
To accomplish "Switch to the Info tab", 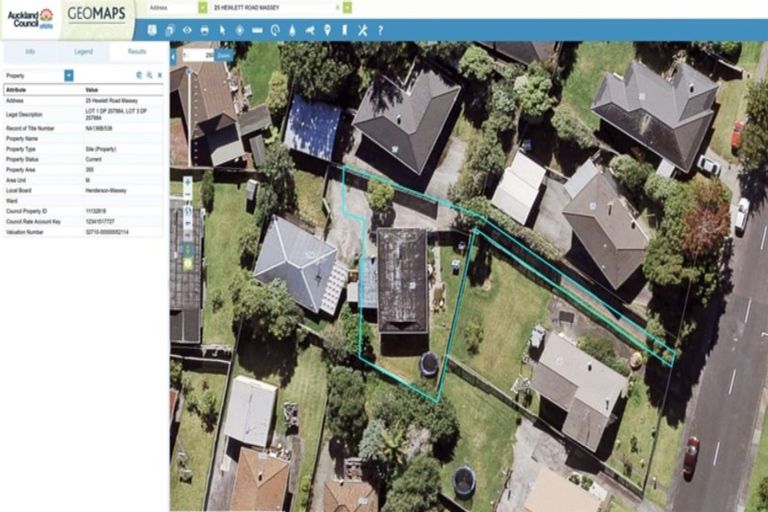I will click(30, 51).
